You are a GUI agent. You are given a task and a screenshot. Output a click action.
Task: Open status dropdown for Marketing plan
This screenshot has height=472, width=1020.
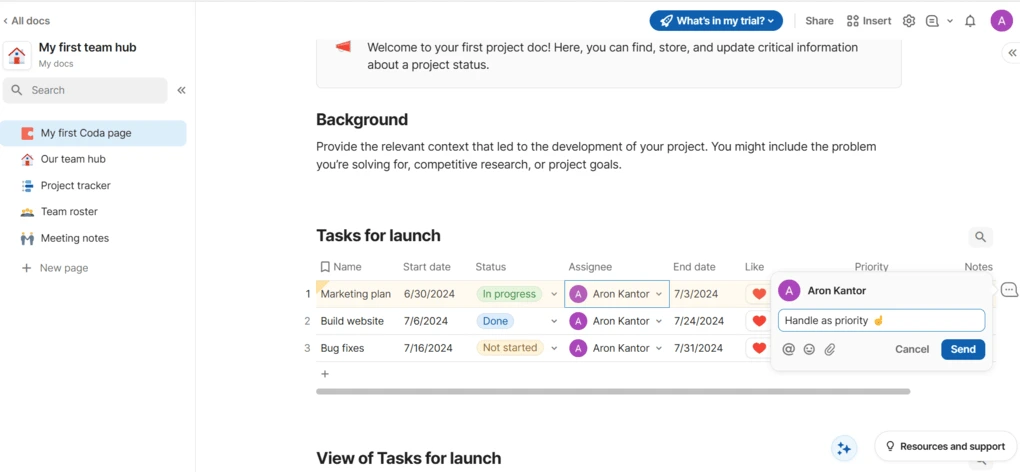pos(554,294)
